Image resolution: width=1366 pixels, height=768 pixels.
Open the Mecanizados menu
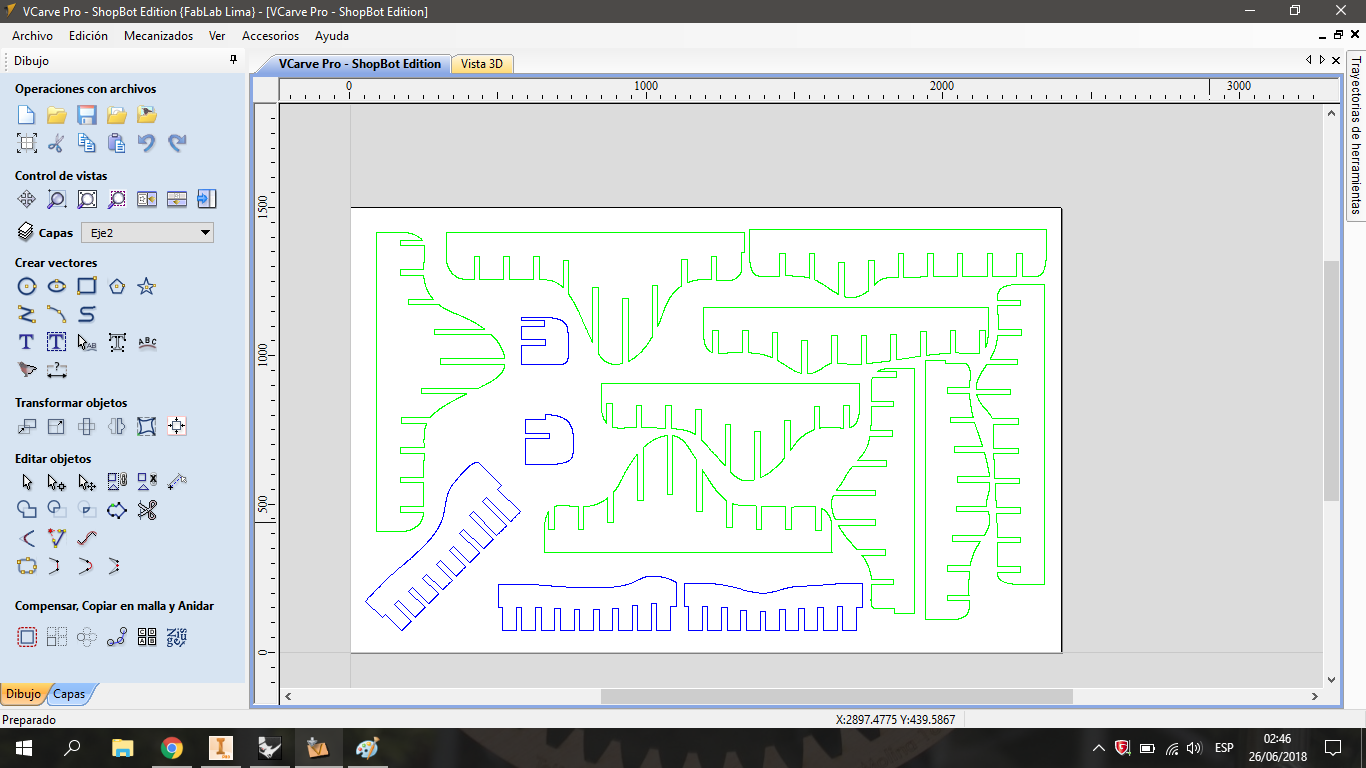pos(158,35)
